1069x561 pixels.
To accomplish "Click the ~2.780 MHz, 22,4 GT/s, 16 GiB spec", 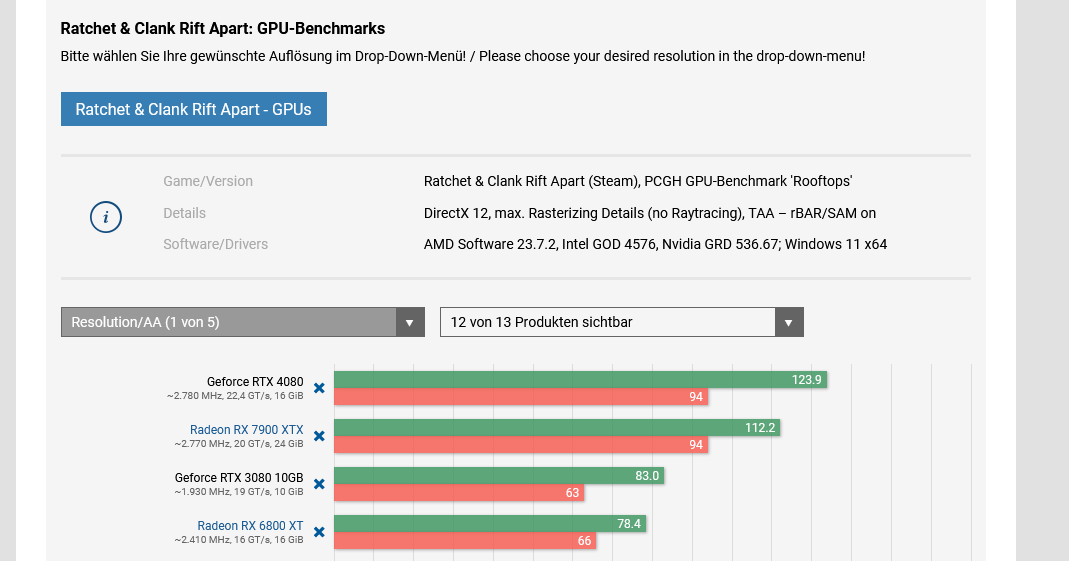I will point(235,396).
